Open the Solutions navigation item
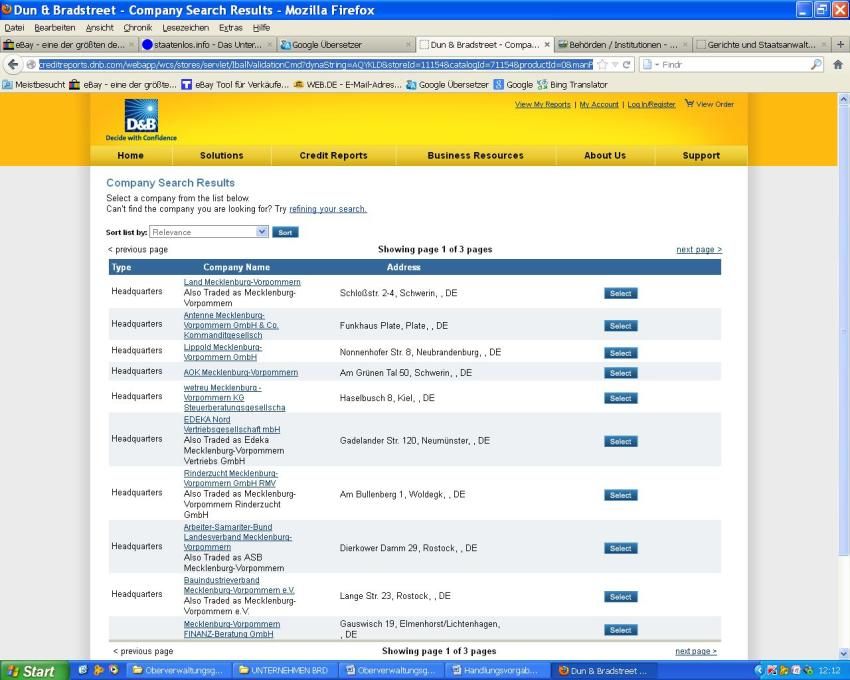Viewport: 850px width, 680px height. click(222, 156)
